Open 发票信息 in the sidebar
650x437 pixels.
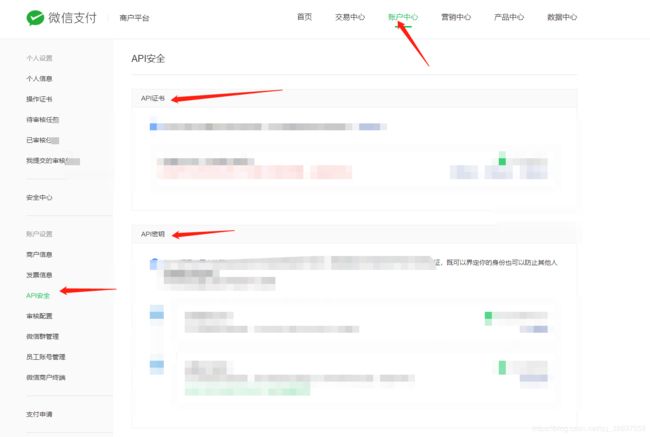[39, 275]
